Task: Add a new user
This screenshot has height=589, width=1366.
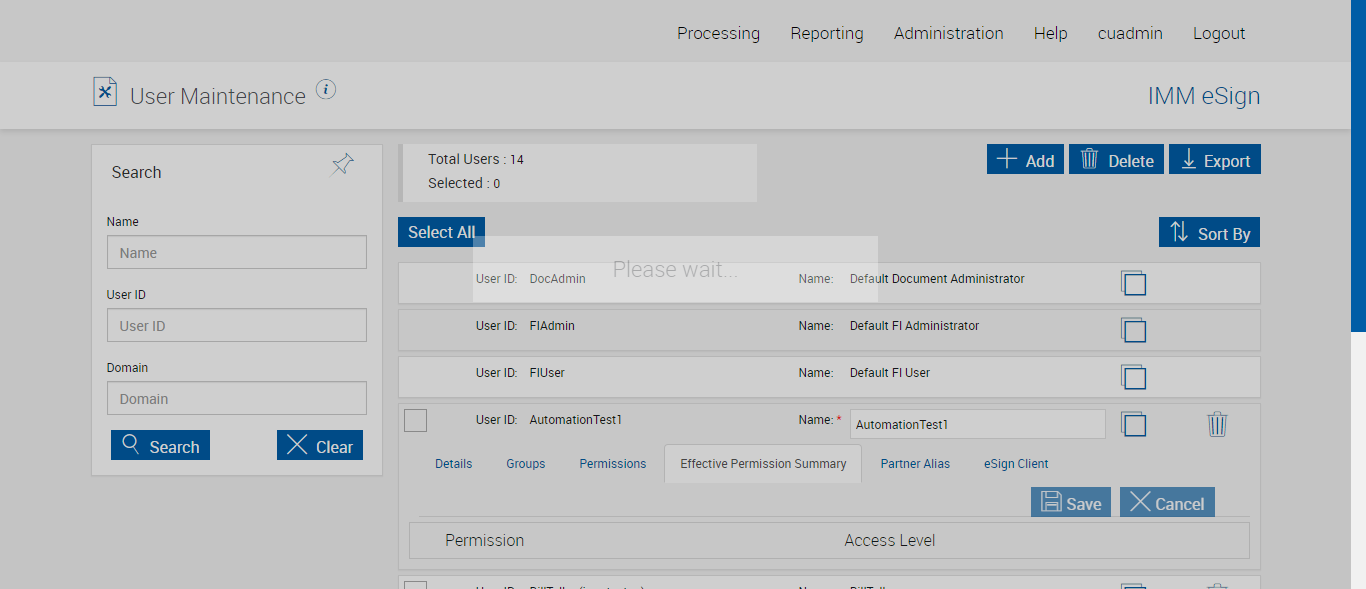Action: [x=1025, y=160]
